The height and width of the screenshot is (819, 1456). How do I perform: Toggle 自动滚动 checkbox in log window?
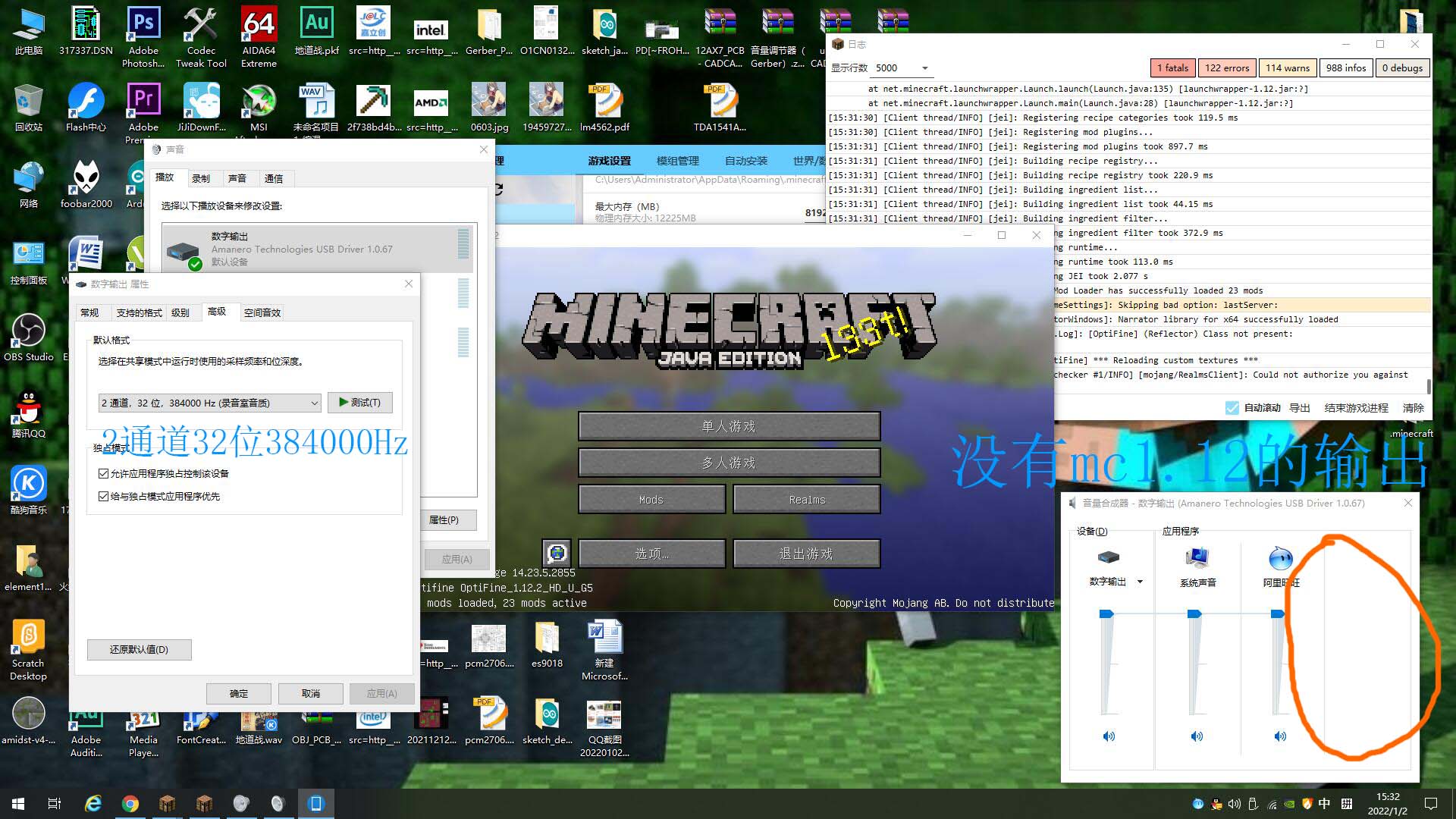click(x=1232, y=407)
